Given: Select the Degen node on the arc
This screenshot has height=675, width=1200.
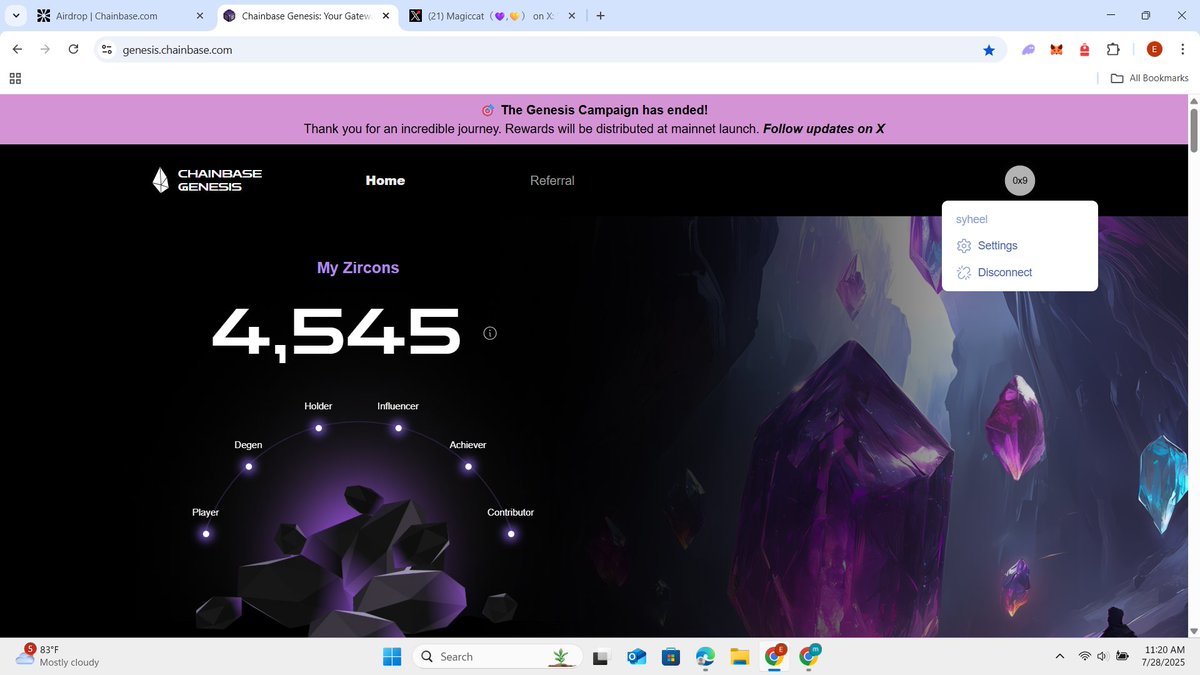Looking at the screenshot, I should click(x=249, y=466).
